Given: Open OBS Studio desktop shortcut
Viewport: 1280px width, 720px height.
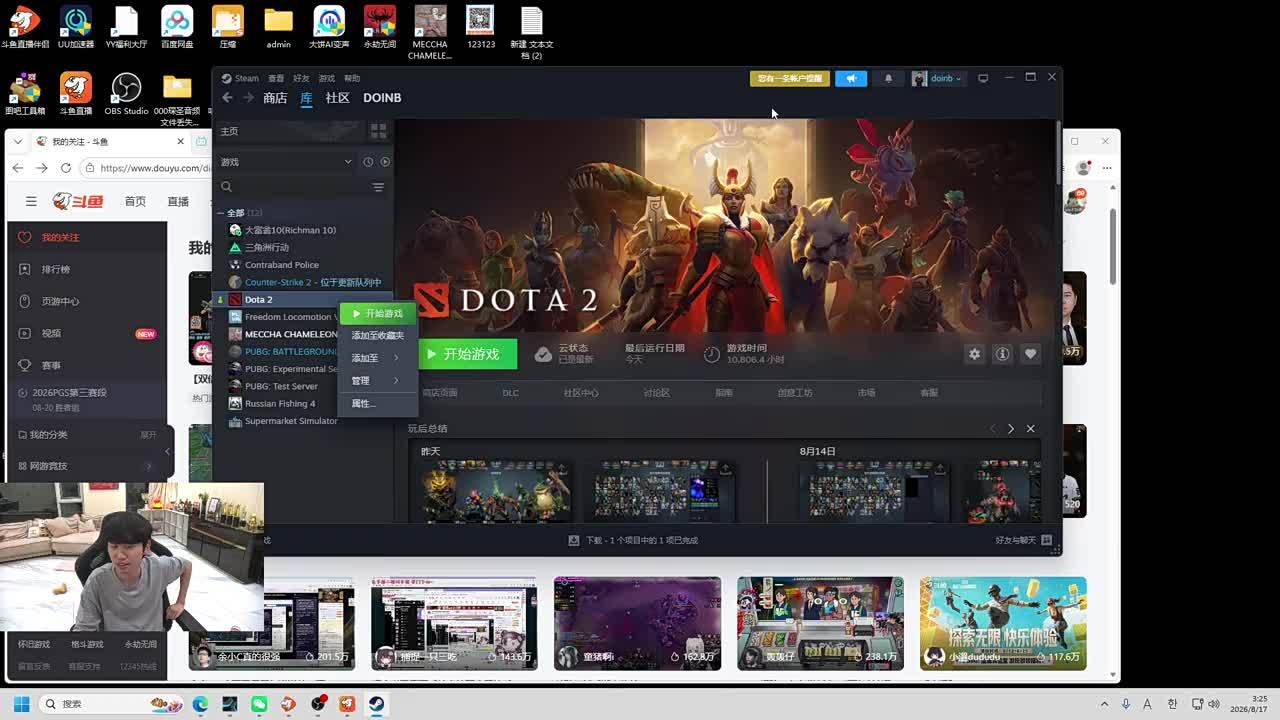Looking at the screenshot, I should (126, 95).
